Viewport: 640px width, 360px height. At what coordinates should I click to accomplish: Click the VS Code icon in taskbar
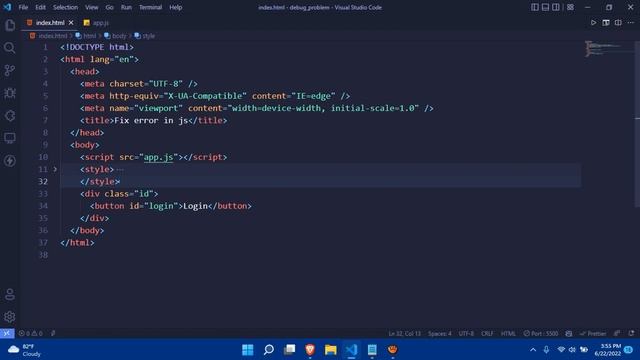(x=351, y=350)
